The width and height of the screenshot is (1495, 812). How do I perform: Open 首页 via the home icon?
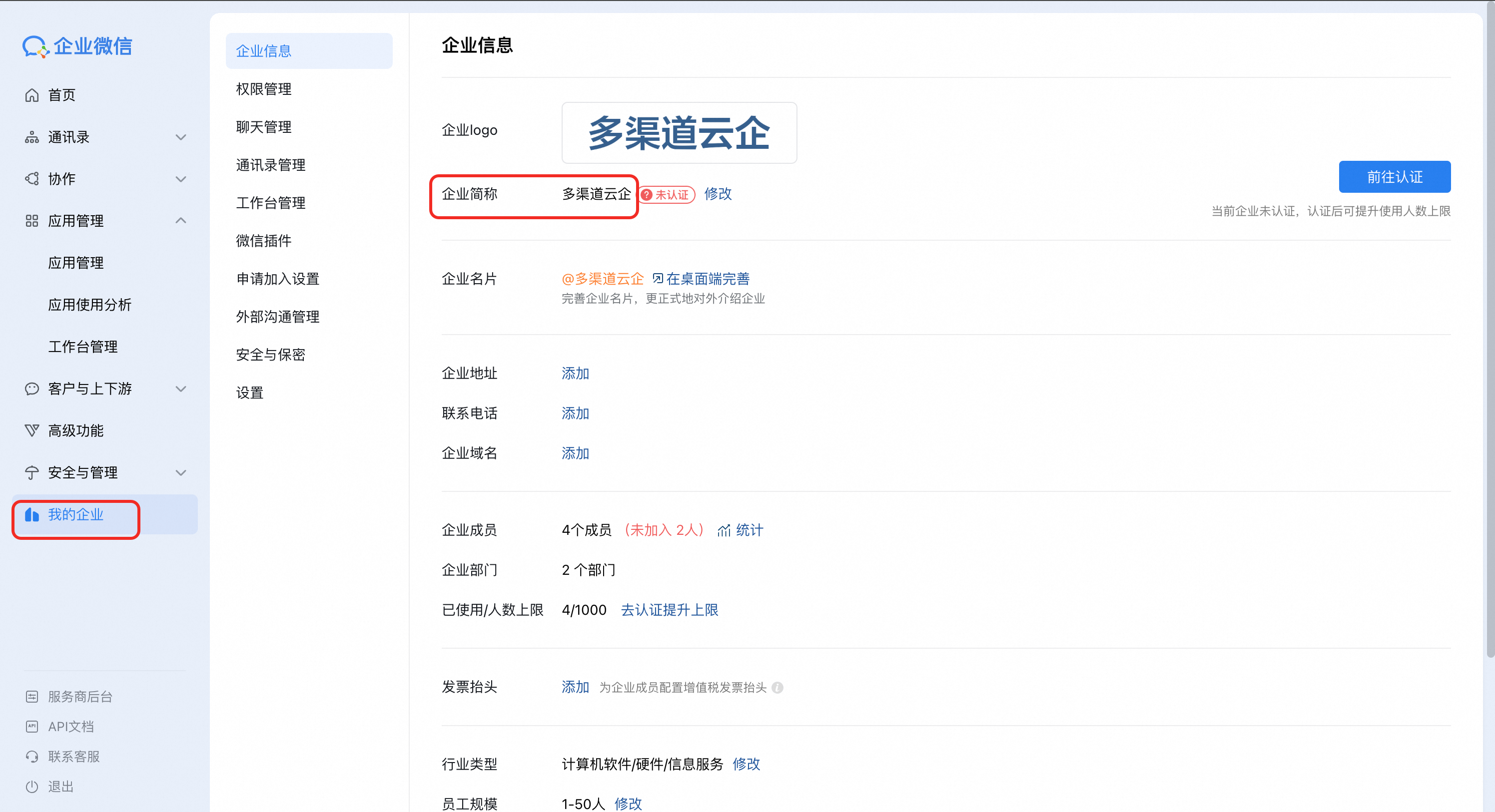[32, 95]
